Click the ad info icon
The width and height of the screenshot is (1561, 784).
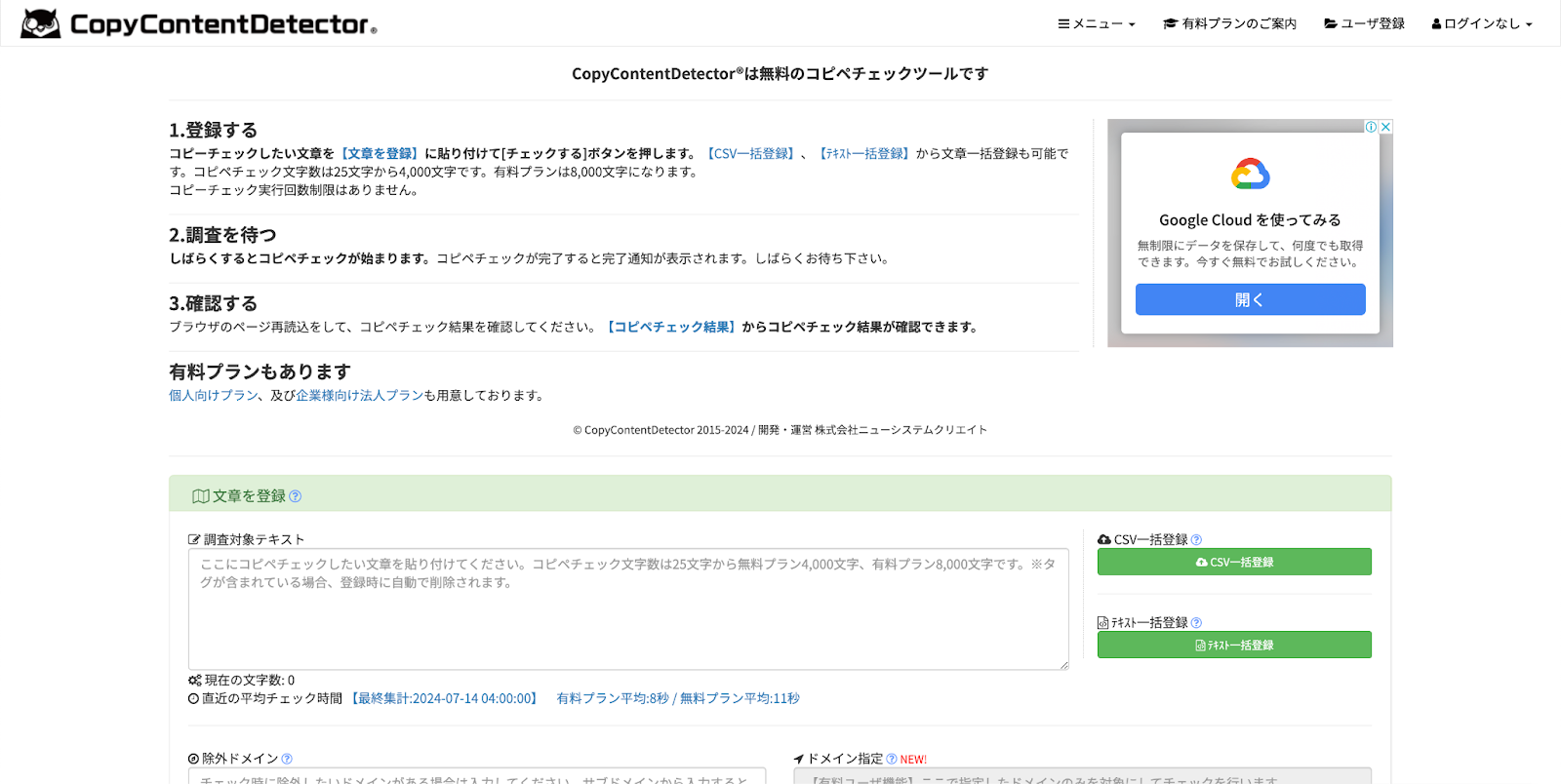click(x=1371, y=127)
